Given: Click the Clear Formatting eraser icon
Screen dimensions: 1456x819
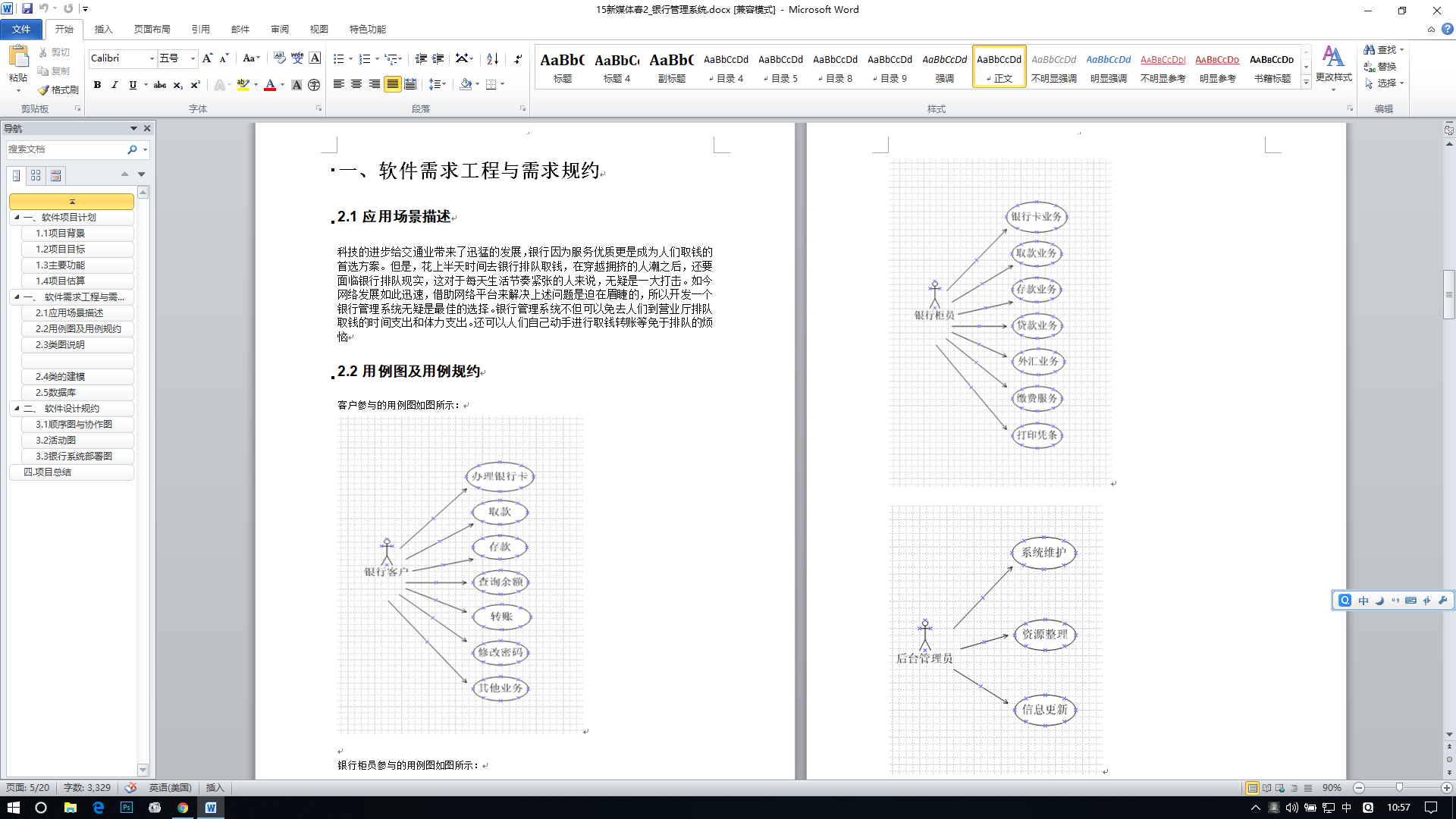Looking at the screenshot, I should click(279, 58).
